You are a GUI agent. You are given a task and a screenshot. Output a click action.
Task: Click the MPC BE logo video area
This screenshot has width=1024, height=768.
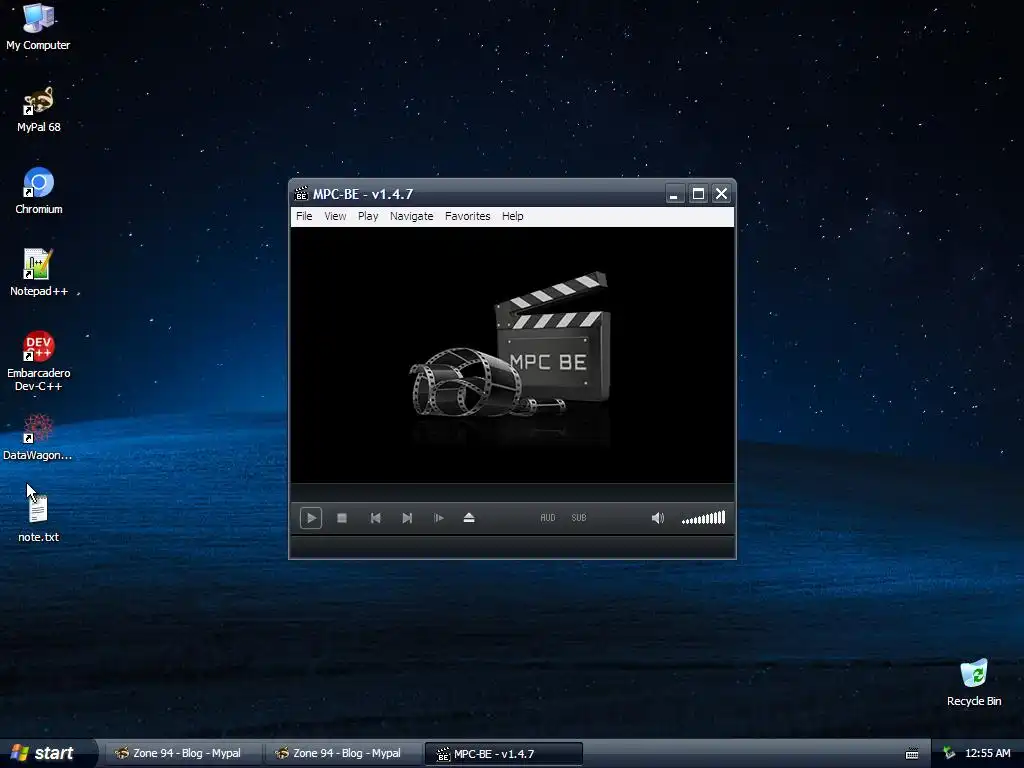512,355
